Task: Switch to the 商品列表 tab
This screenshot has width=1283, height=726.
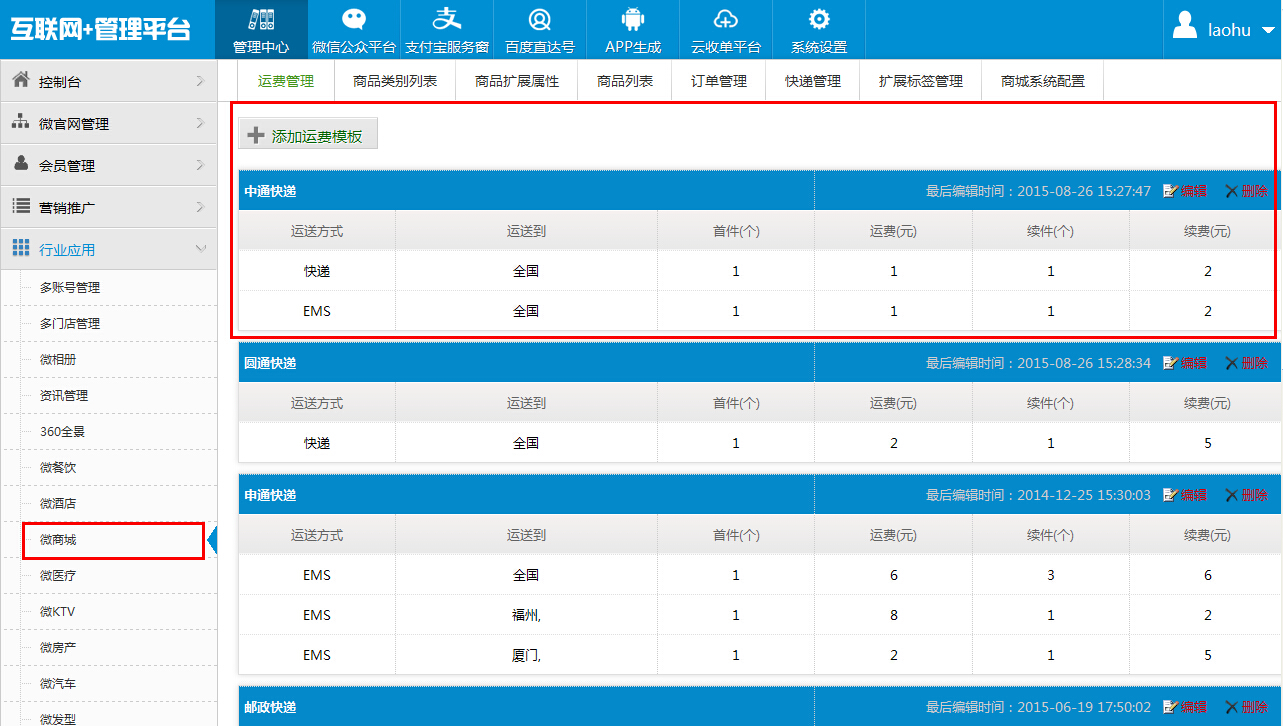Action: (x=625, y=81)
